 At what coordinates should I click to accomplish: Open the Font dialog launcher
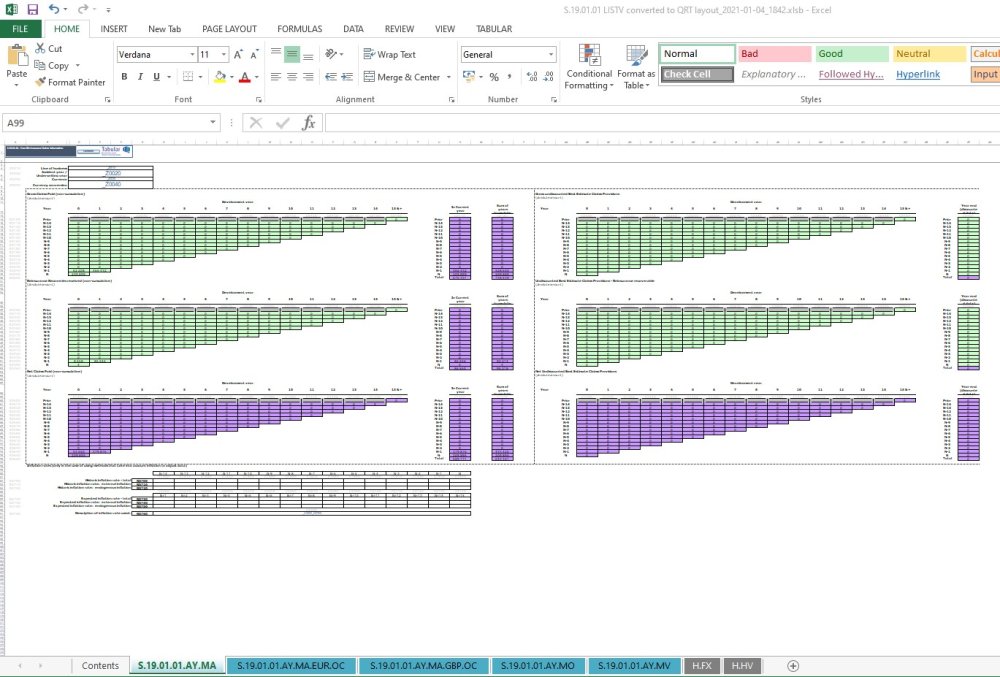(x=258, y=100)
